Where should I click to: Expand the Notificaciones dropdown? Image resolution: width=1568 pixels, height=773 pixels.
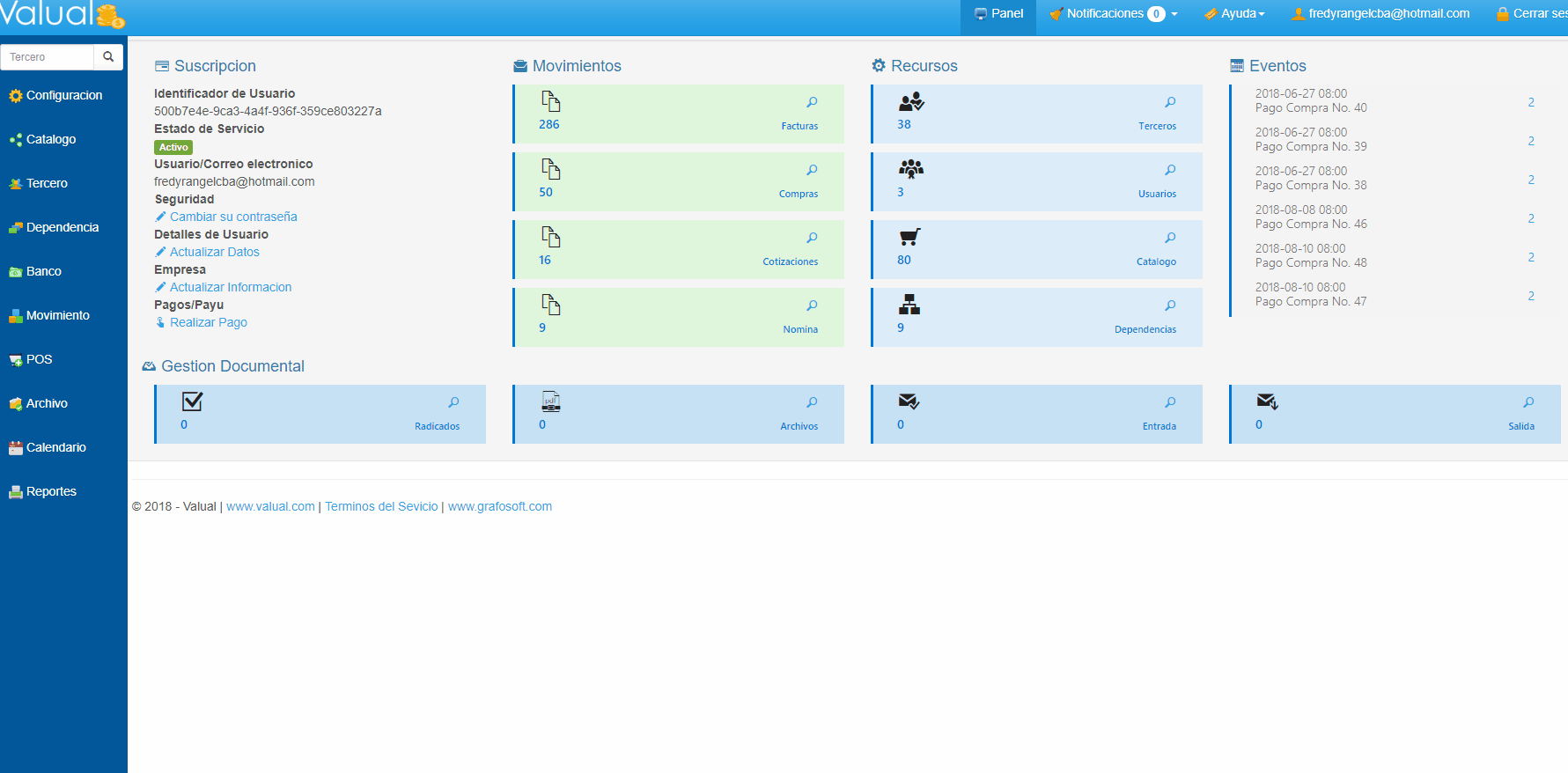pyautogui.click(x=1114, y=14)
